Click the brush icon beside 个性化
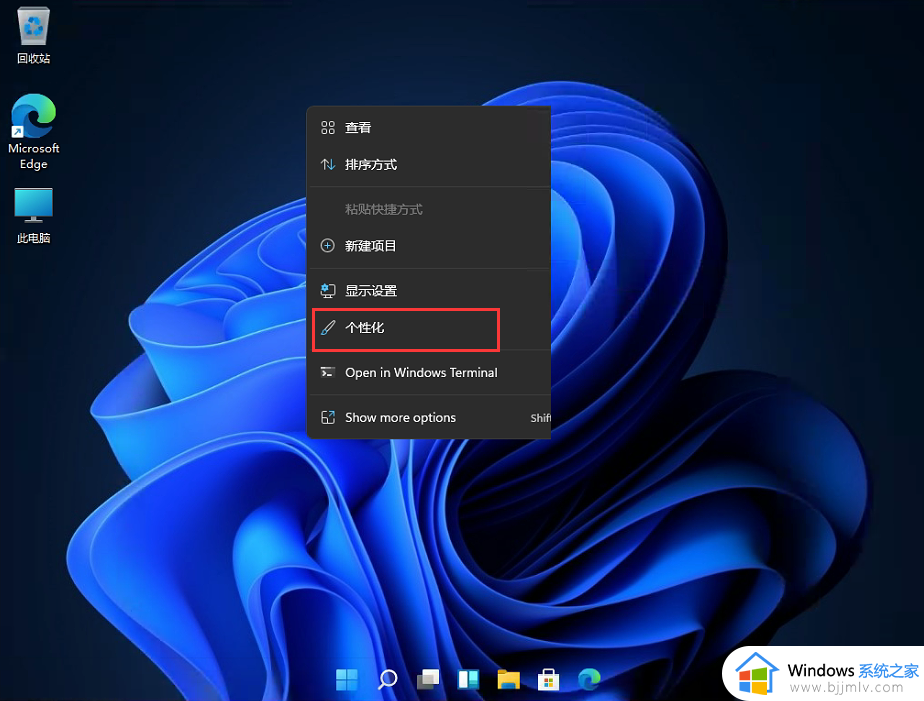Screen dimensions: 924x701 [x=328, y=328]
